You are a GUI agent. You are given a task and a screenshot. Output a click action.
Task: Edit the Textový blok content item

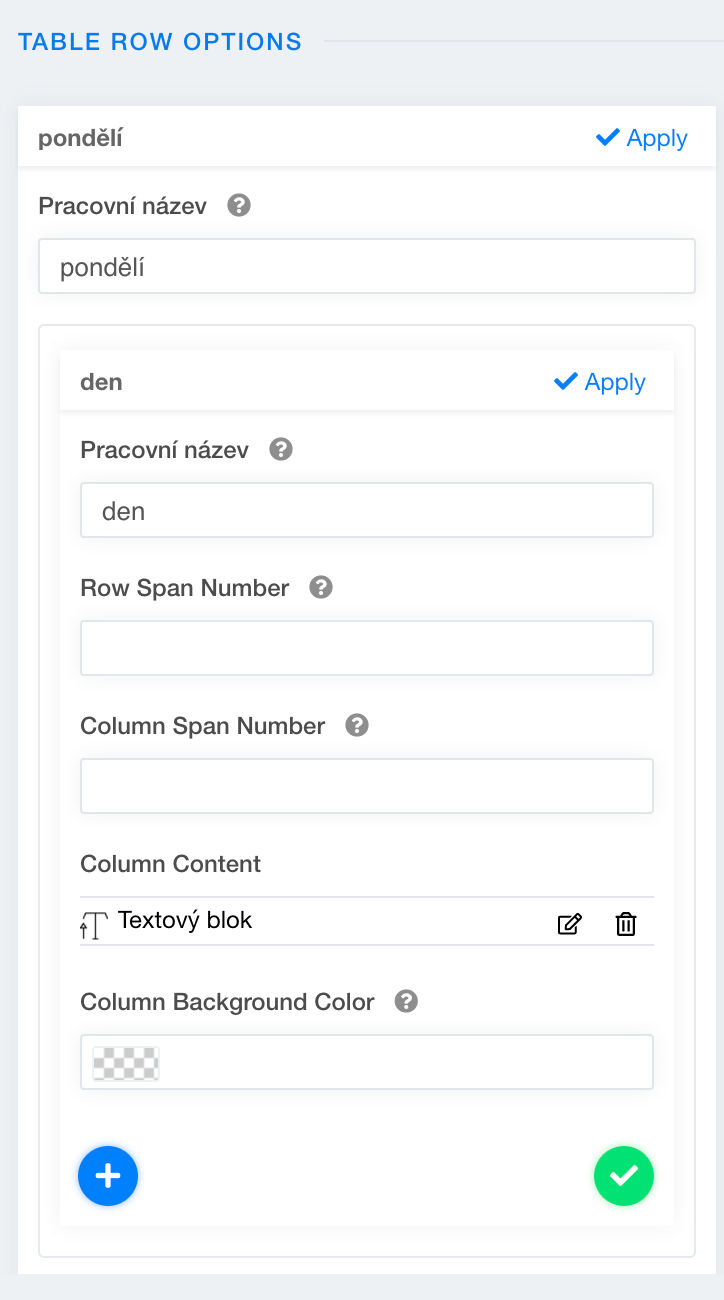tap(569, 924)
